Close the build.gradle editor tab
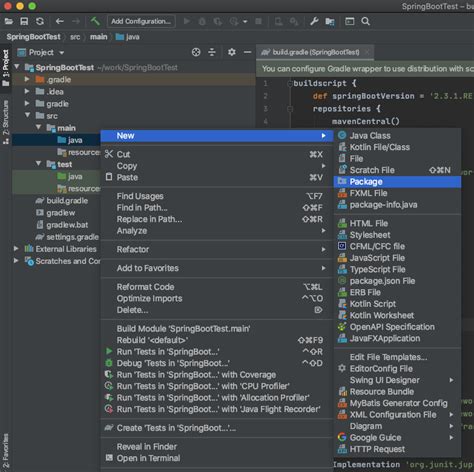474x472 pixels. tap(367, 52)
